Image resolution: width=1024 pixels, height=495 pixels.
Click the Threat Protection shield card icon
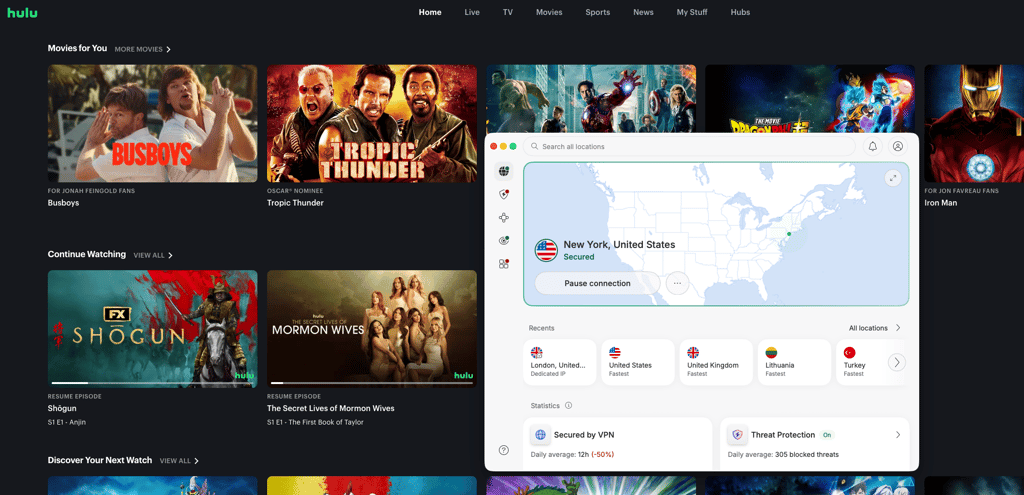click(x=737, y=435)
